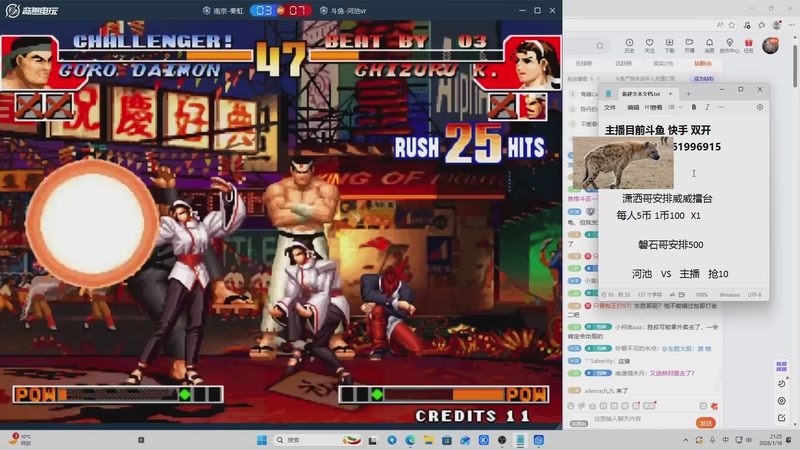Open the user avatar profile picture

(770, 45)
